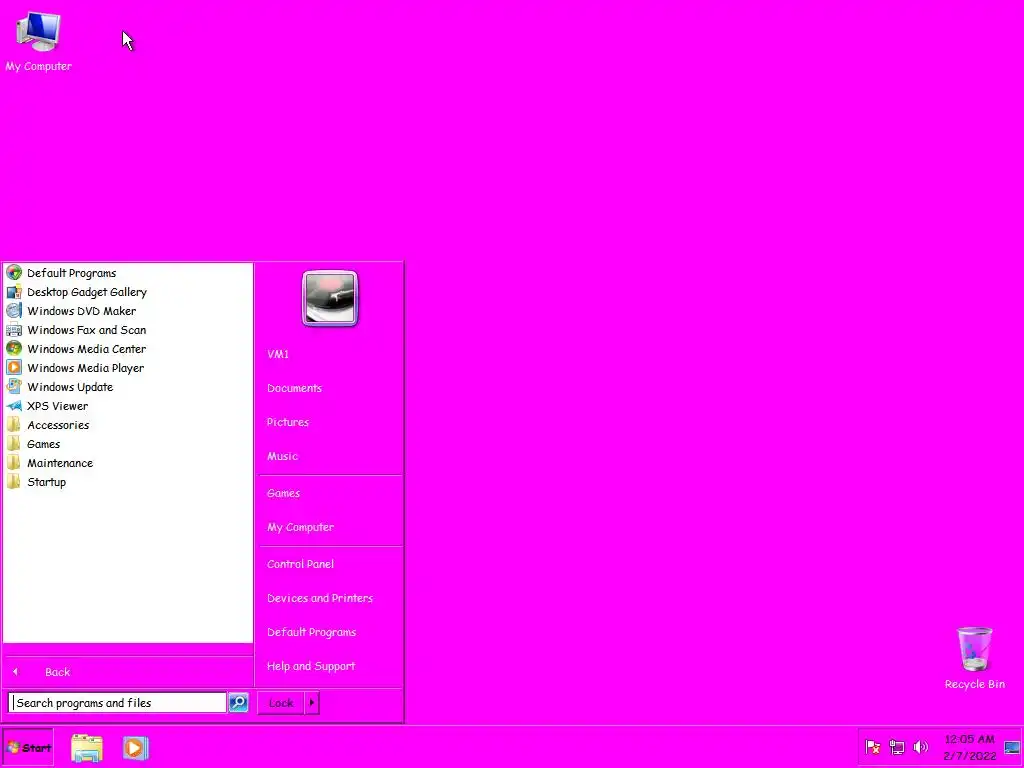
Task: Open the taskbar clock showing 12:05 AM
Action: click(x=969, y=747)
